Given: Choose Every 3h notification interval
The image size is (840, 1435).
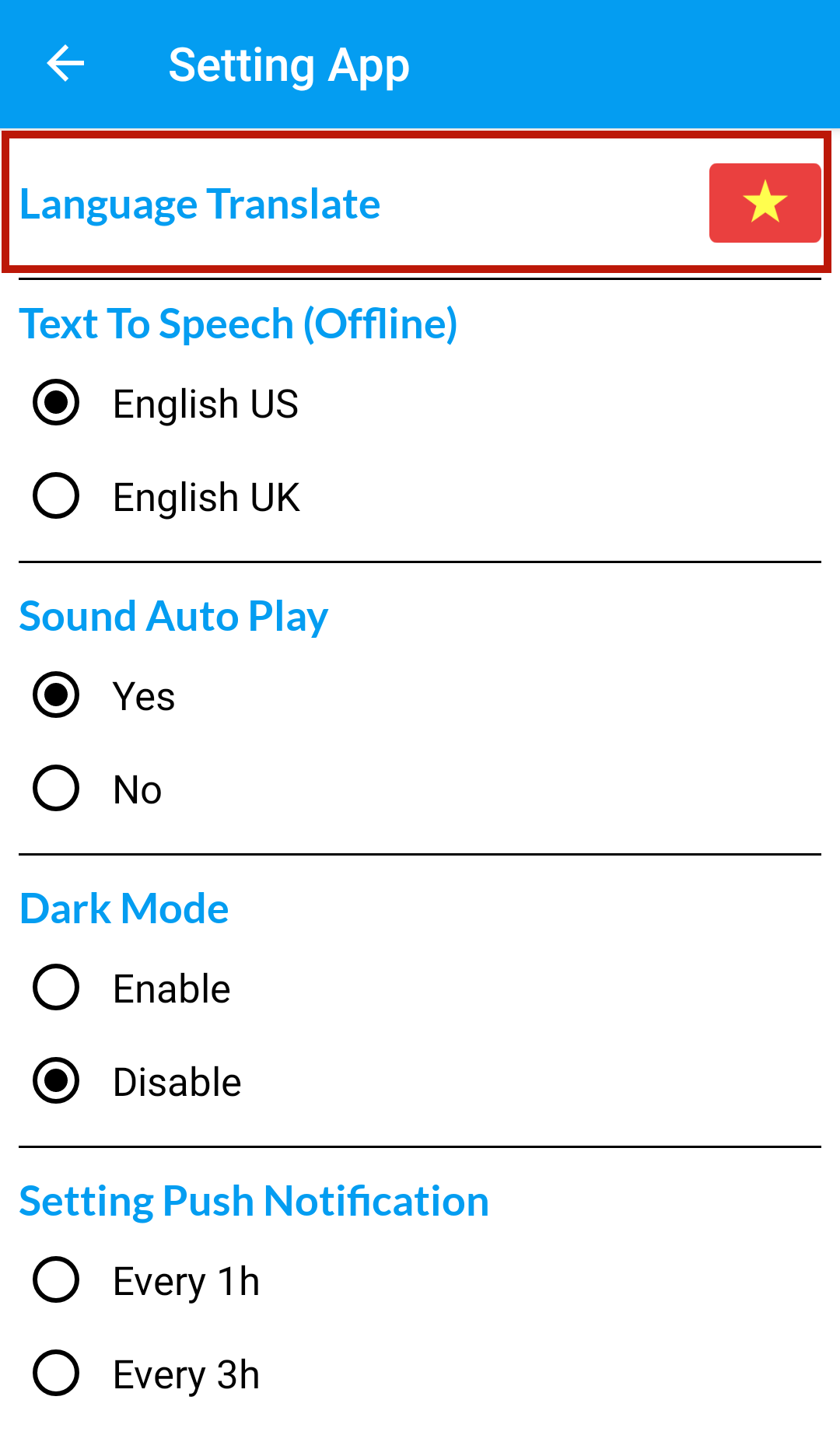Looking at the screenshot, I should (x=56, y=1373).
